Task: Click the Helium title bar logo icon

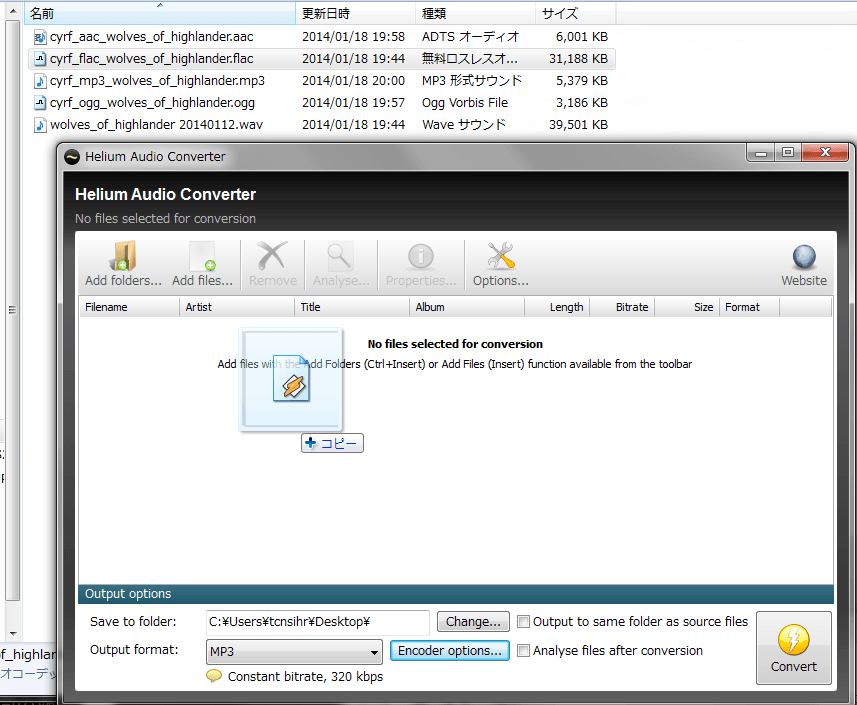Action: pyautogui.click(x=72, y=157)
